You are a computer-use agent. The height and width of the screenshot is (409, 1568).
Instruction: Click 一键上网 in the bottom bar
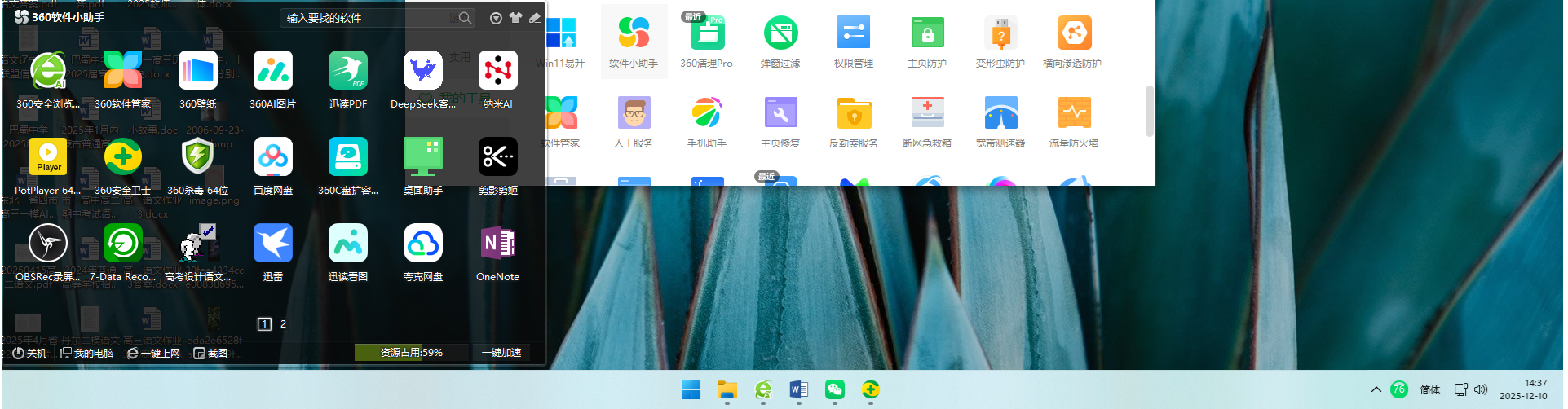point(154,353)
